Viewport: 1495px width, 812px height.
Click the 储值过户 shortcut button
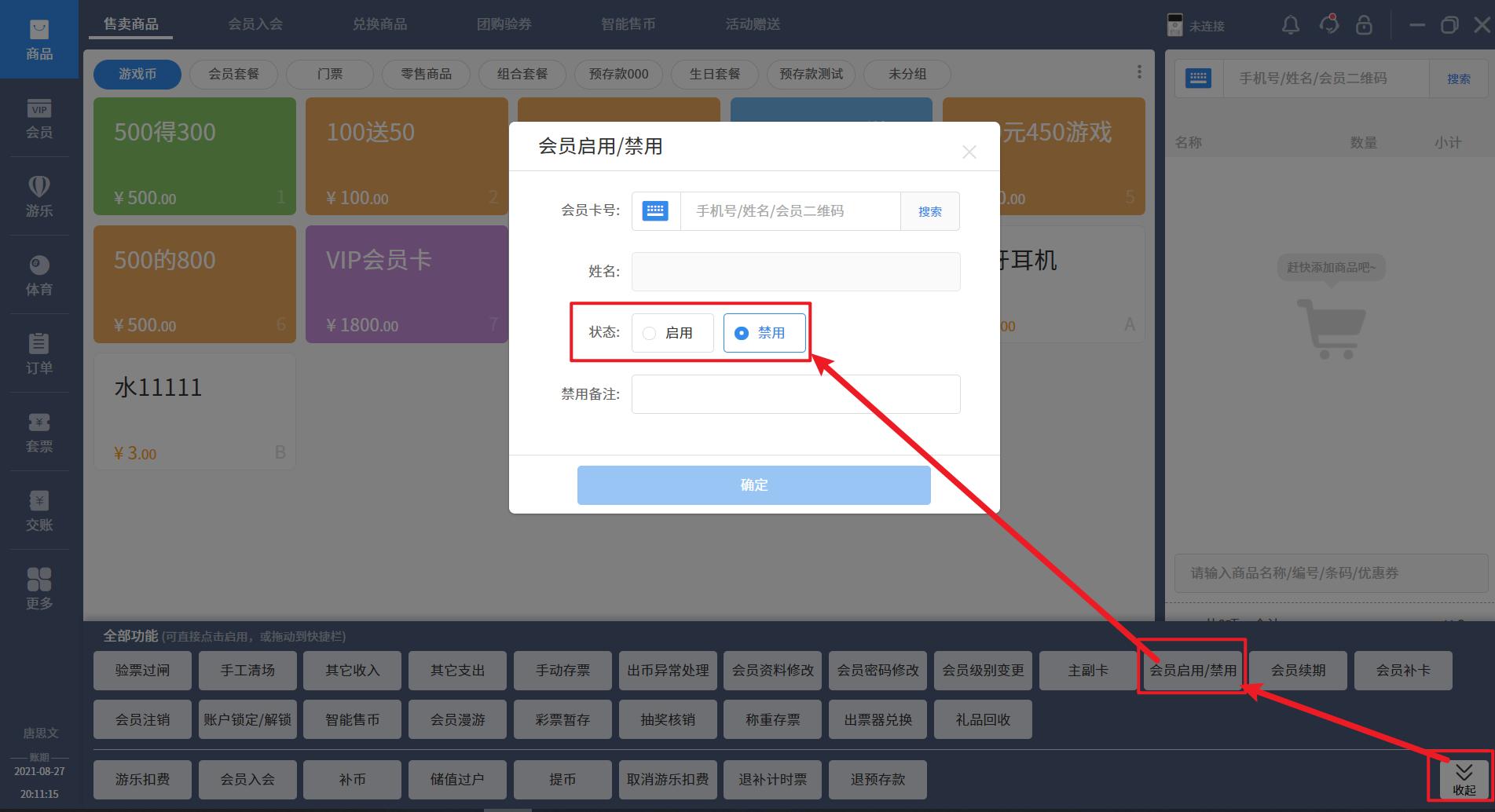tap(457, 780)
